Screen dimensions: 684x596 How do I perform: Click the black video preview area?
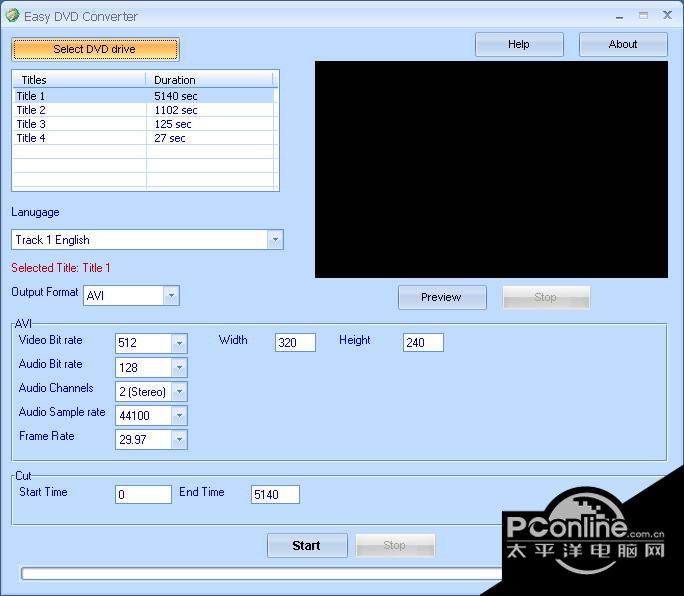(x=491, y=169)
